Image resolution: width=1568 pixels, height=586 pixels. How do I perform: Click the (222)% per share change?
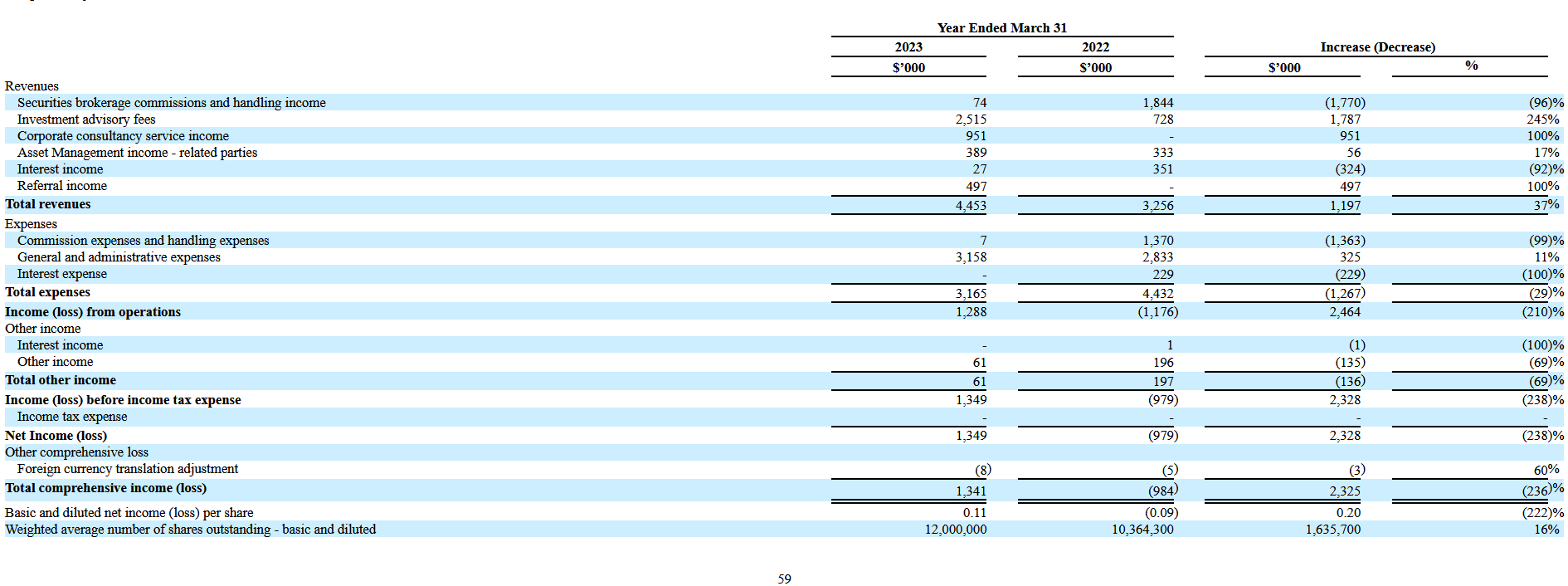(1542, 513)
